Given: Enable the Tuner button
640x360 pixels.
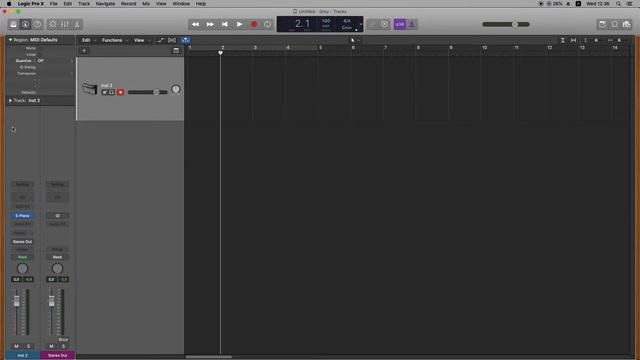Looking at the screenshot, I should tap(373, 24).
